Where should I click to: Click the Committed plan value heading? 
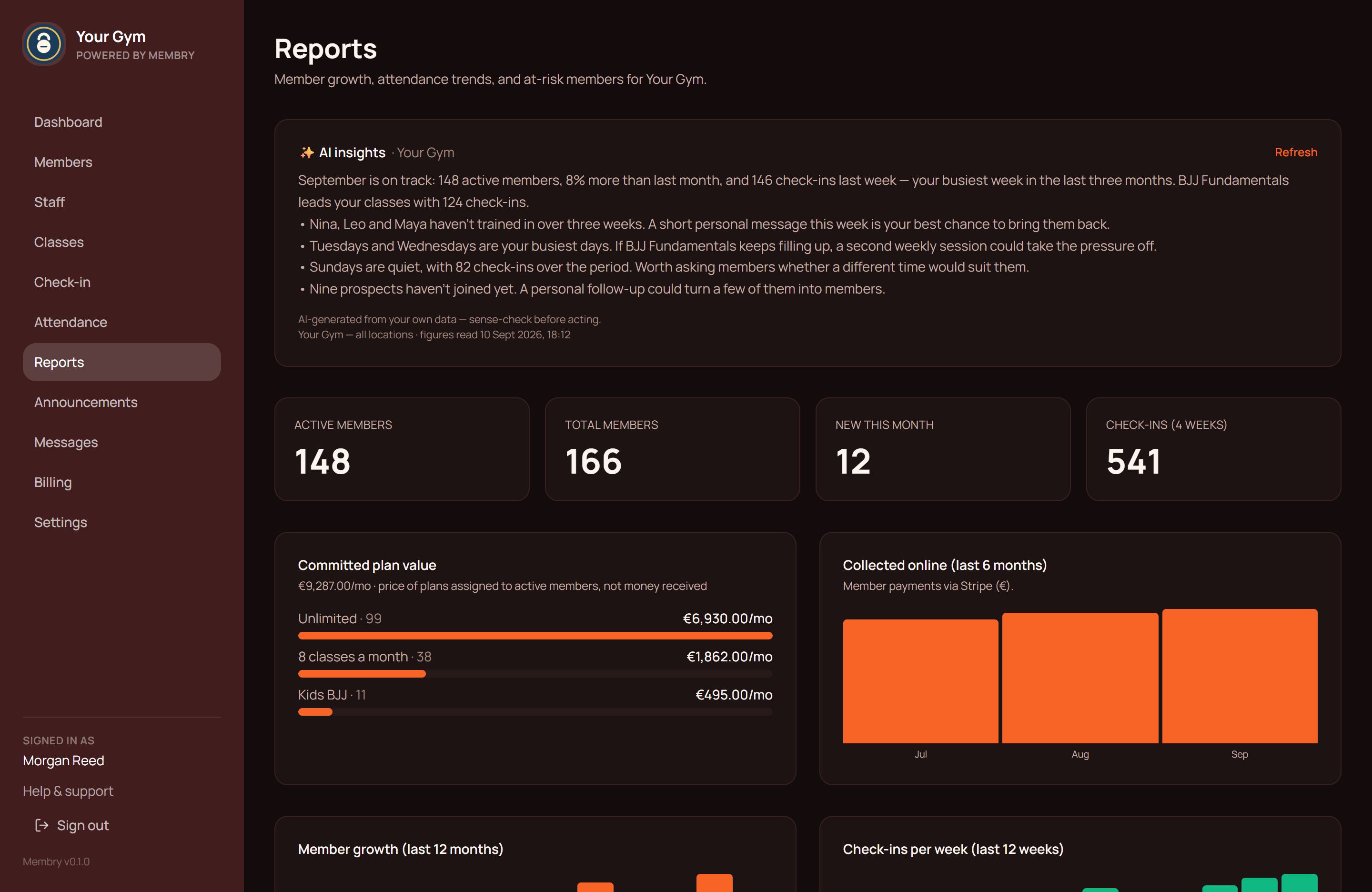click(x=367, y=565)
